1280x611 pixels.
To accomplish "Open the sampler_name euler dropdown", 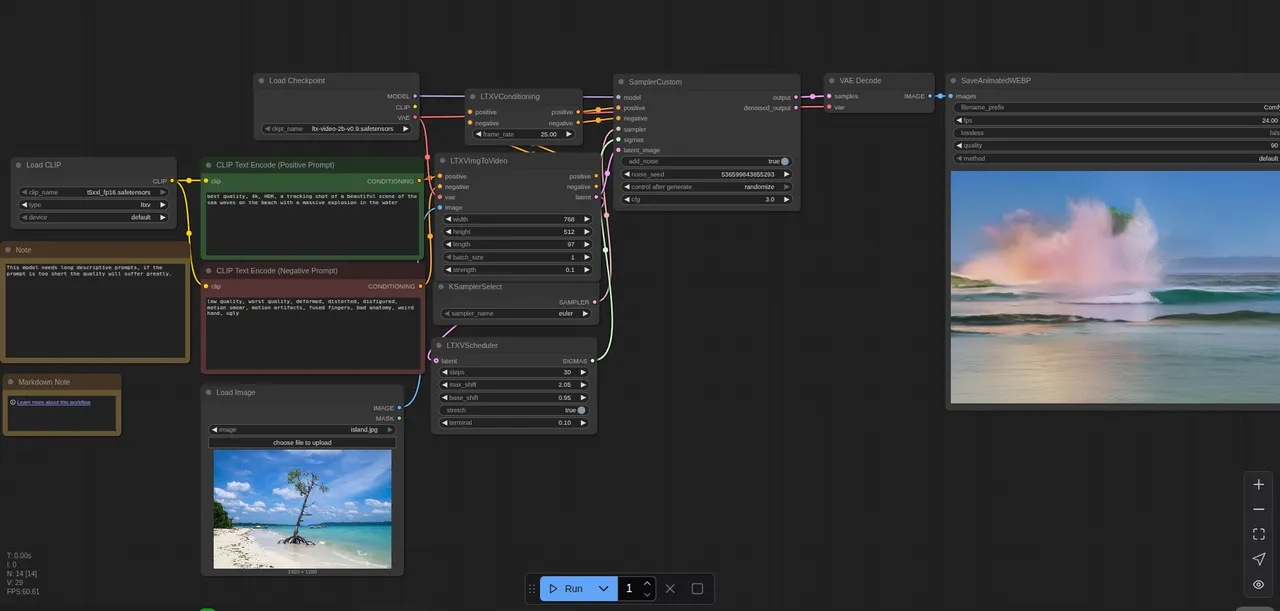I will tap(514, 313).
